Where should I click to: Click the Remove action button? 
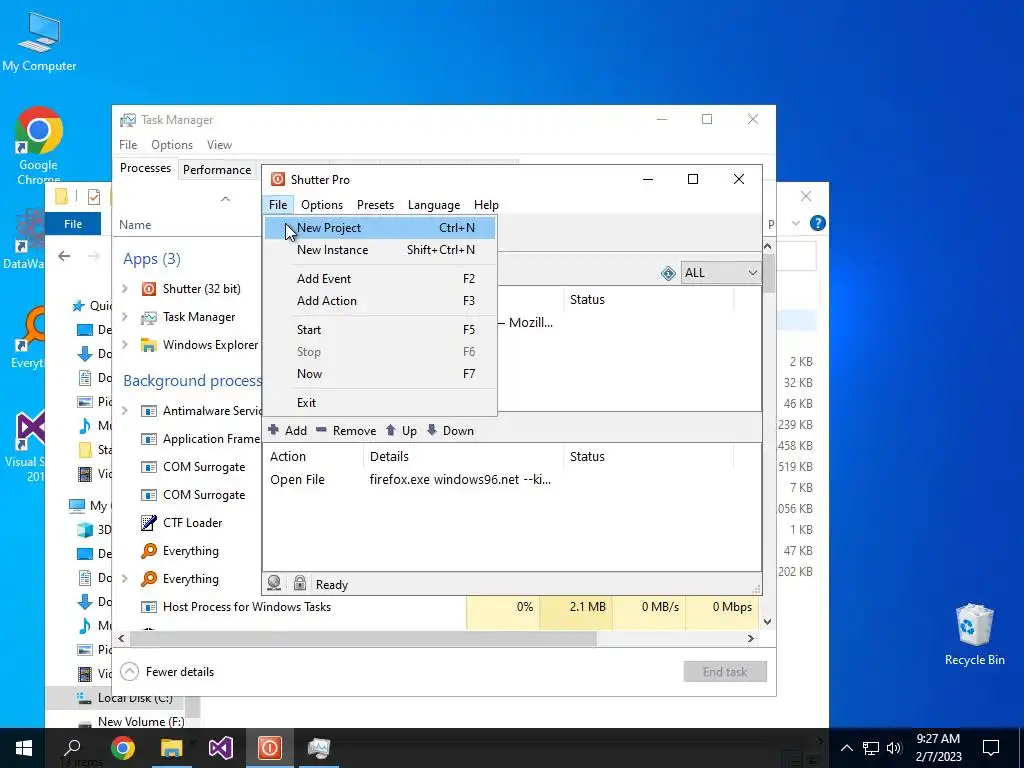coord(346,431)
